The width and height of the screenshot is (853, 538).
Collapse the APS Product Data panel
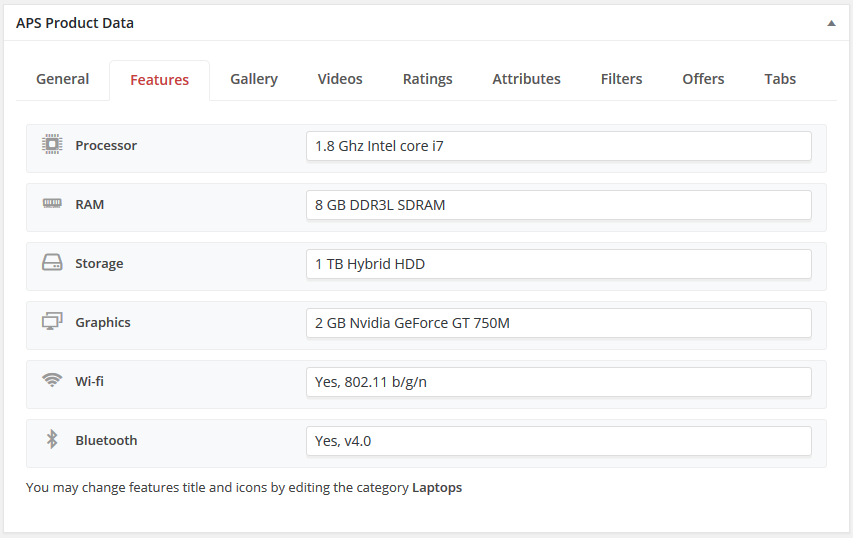[831, 23]
